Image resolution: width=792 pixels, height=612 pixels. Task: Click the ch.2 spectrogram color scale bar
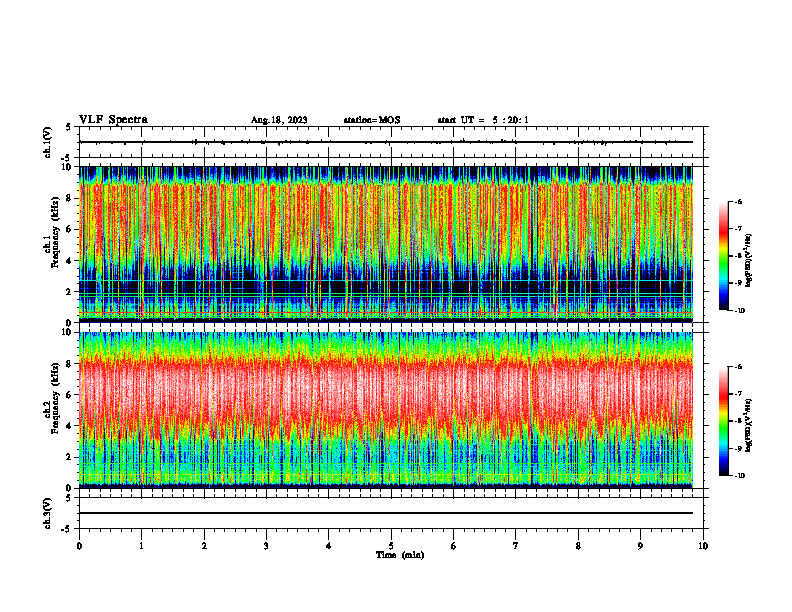click(x=723, y=421)
